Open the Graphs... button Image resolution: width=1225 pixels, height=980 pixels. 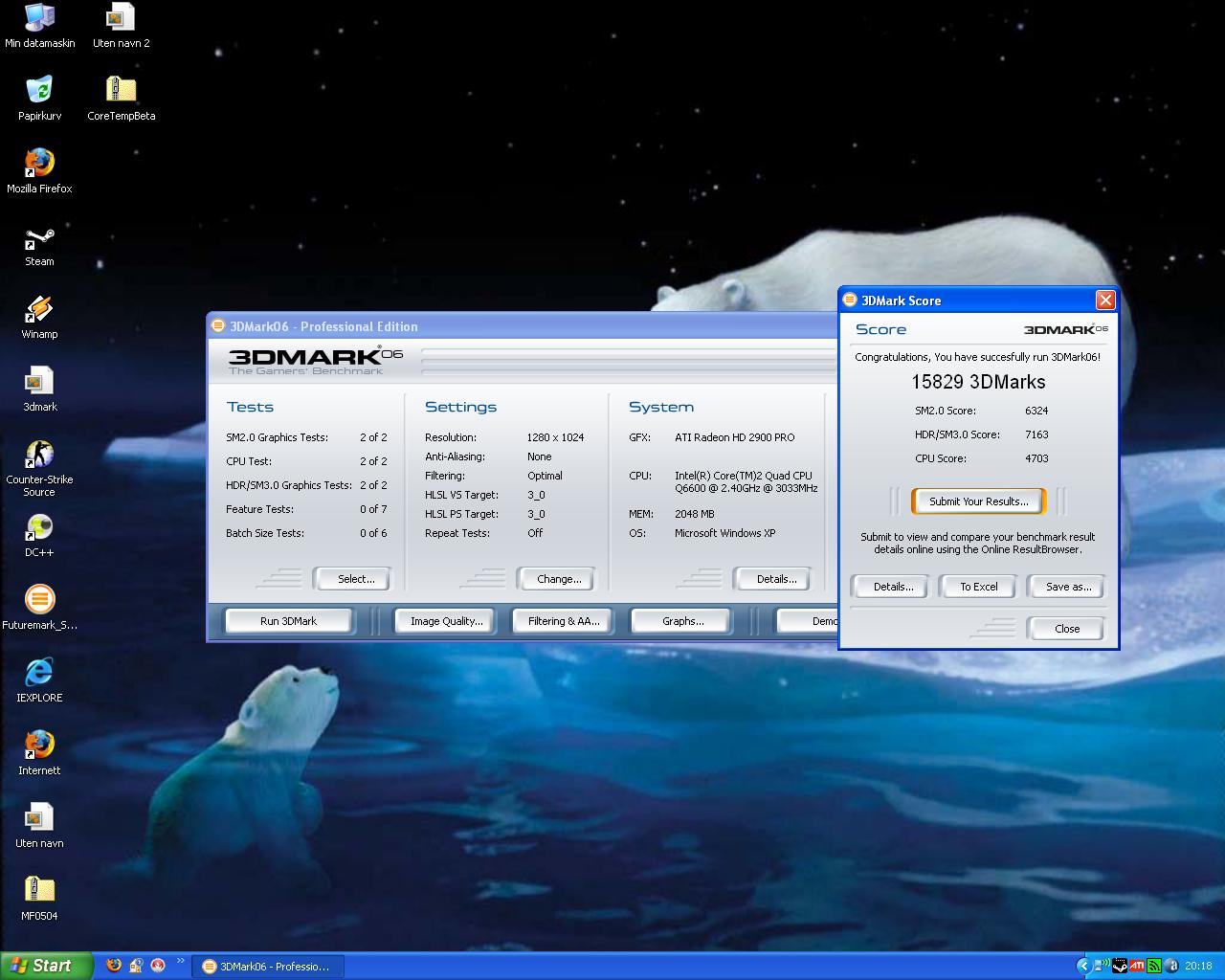[682, 621]
